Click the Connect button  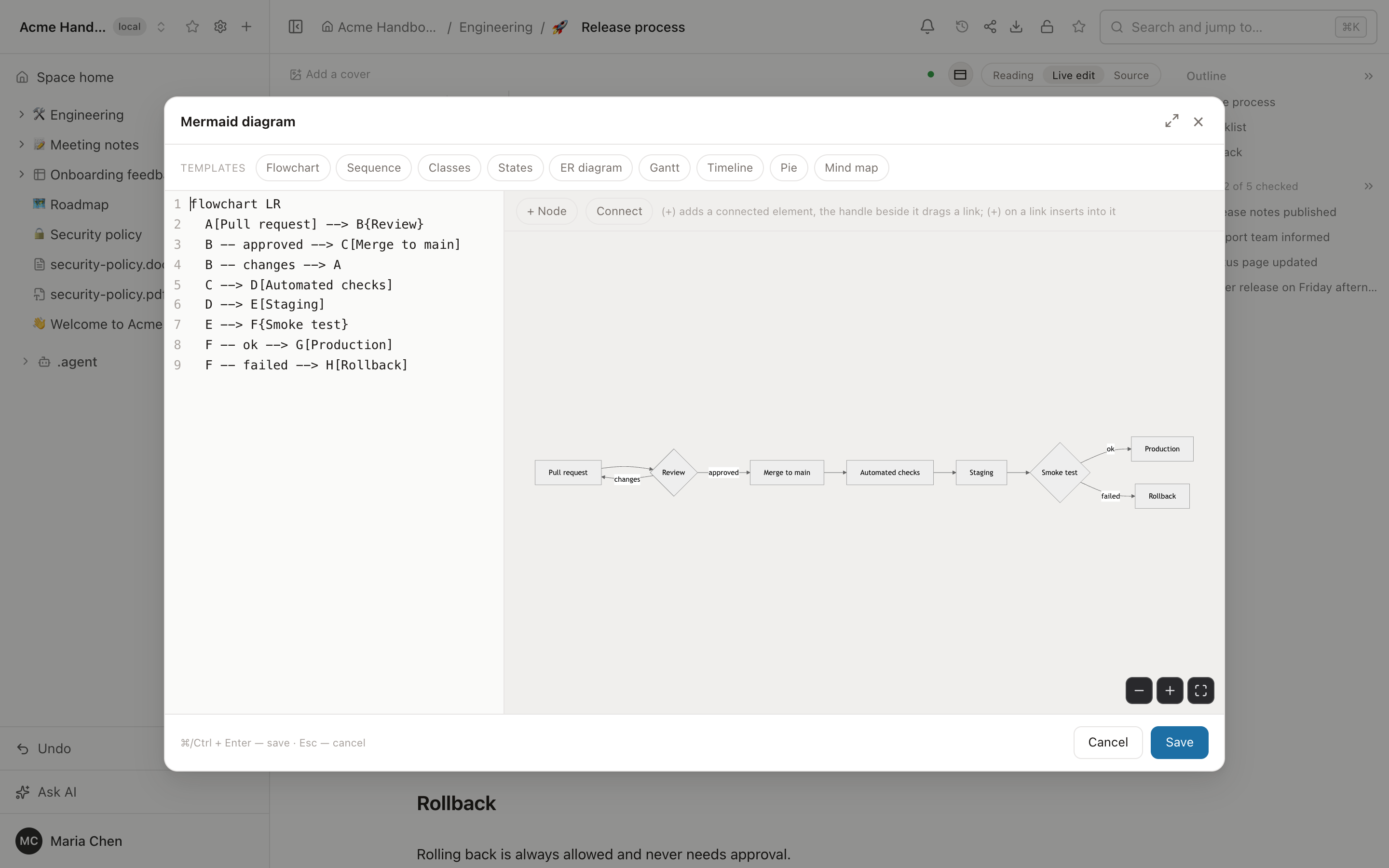(619, 211)
